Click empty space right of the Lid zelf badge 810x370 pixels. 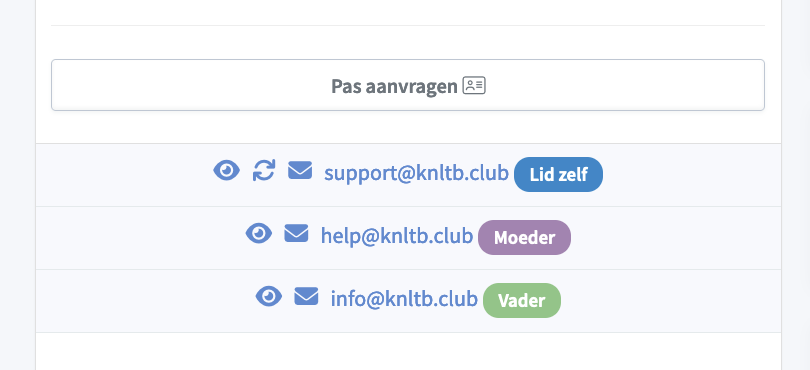691,175
